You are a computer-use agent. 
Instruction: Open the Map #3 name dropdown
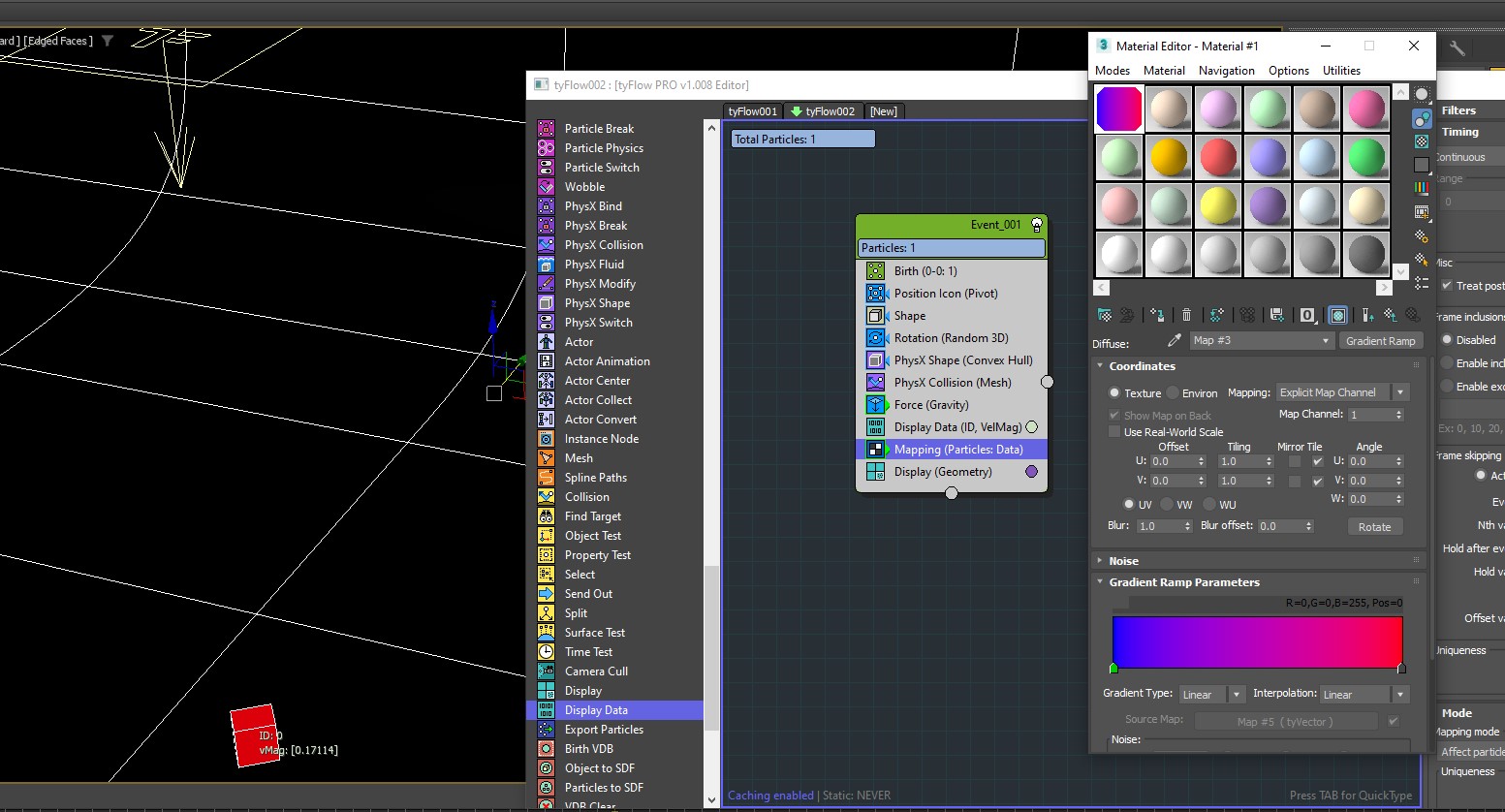1263,341
